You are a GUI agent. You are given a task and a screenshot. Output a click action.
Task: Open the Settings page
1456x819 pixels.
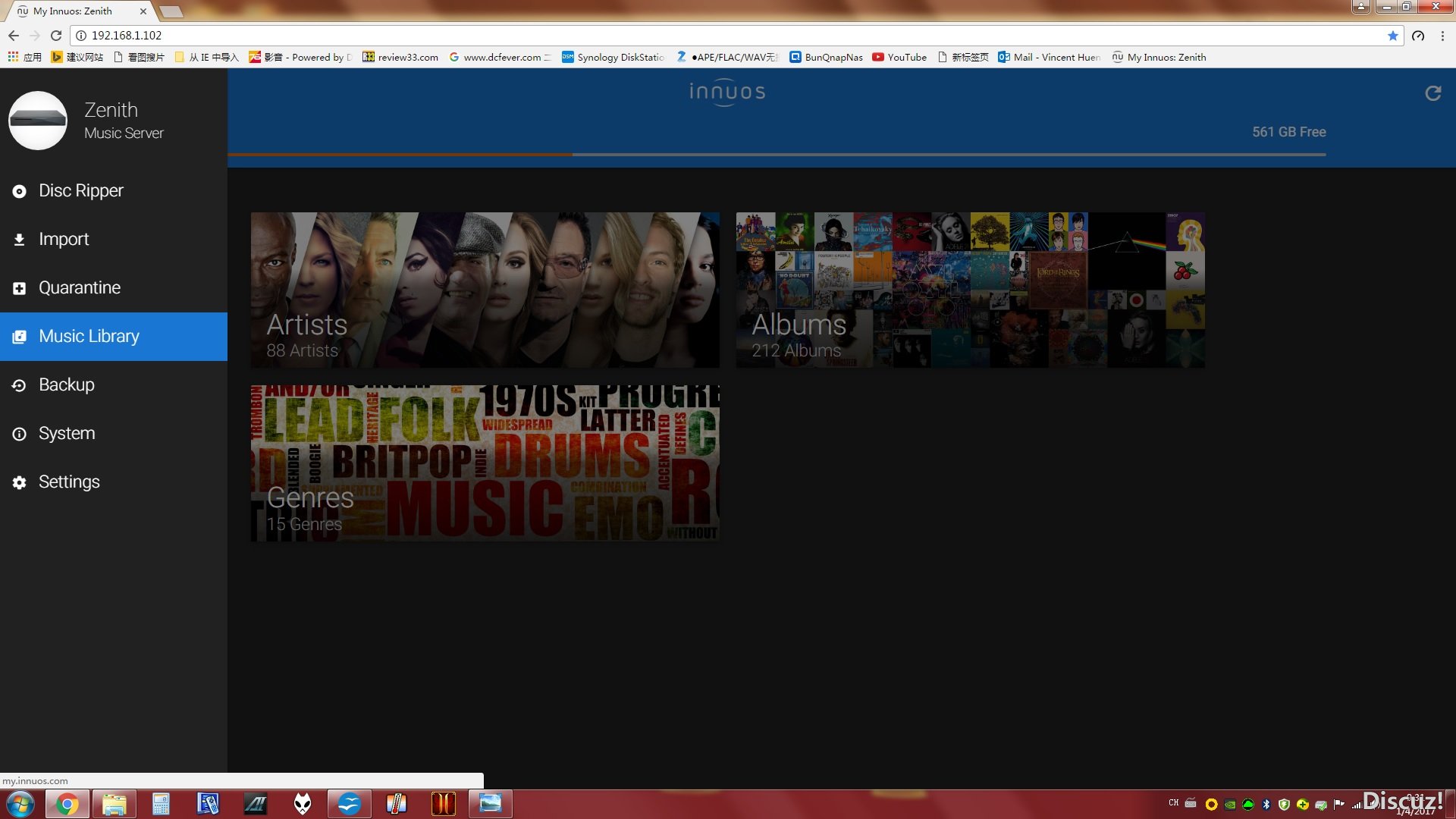(x=114, y=482)
